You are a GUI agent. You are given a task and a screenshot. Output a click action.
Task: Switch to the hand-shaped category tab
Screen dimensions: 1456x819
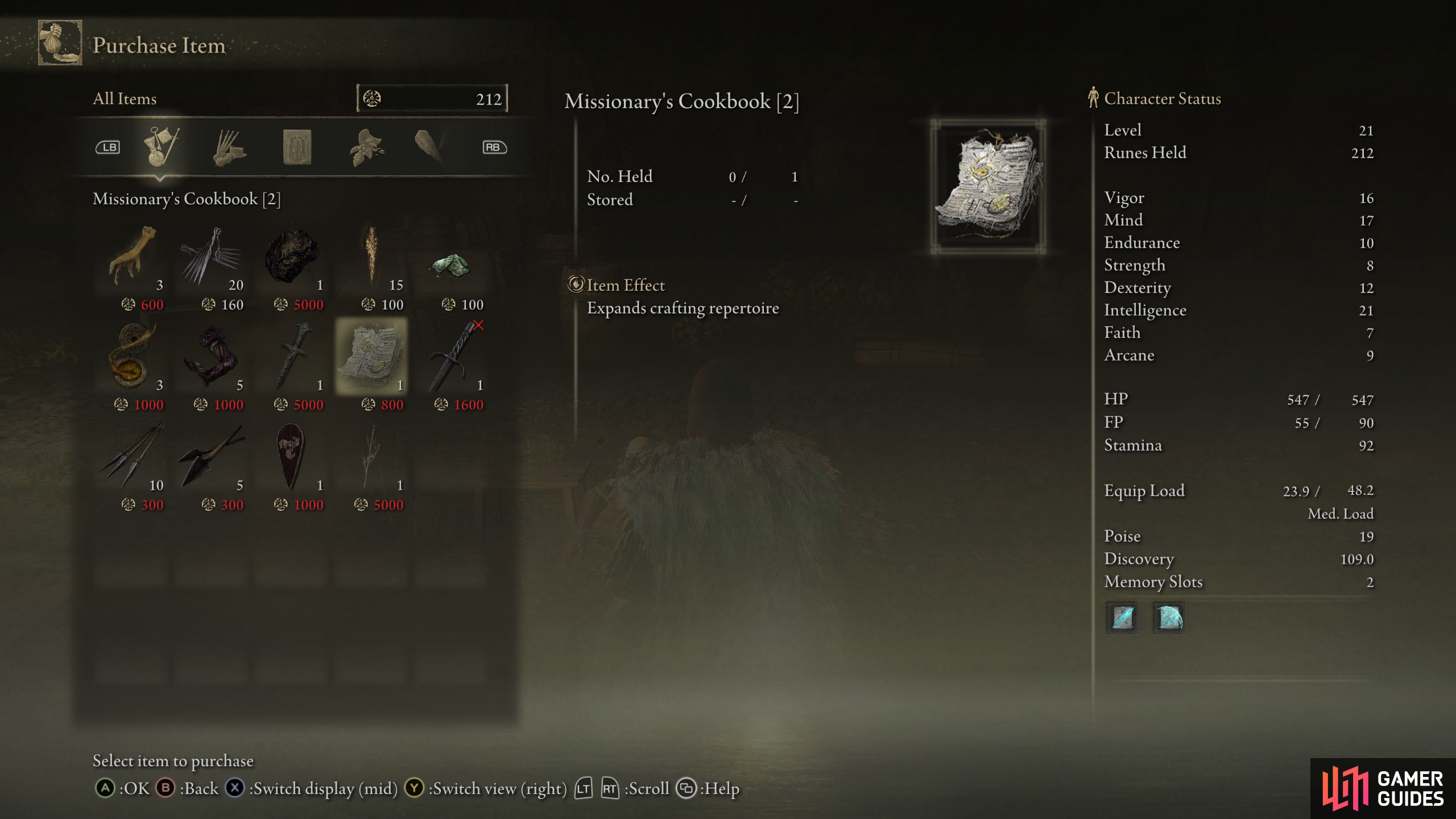[x=229, y=147]
